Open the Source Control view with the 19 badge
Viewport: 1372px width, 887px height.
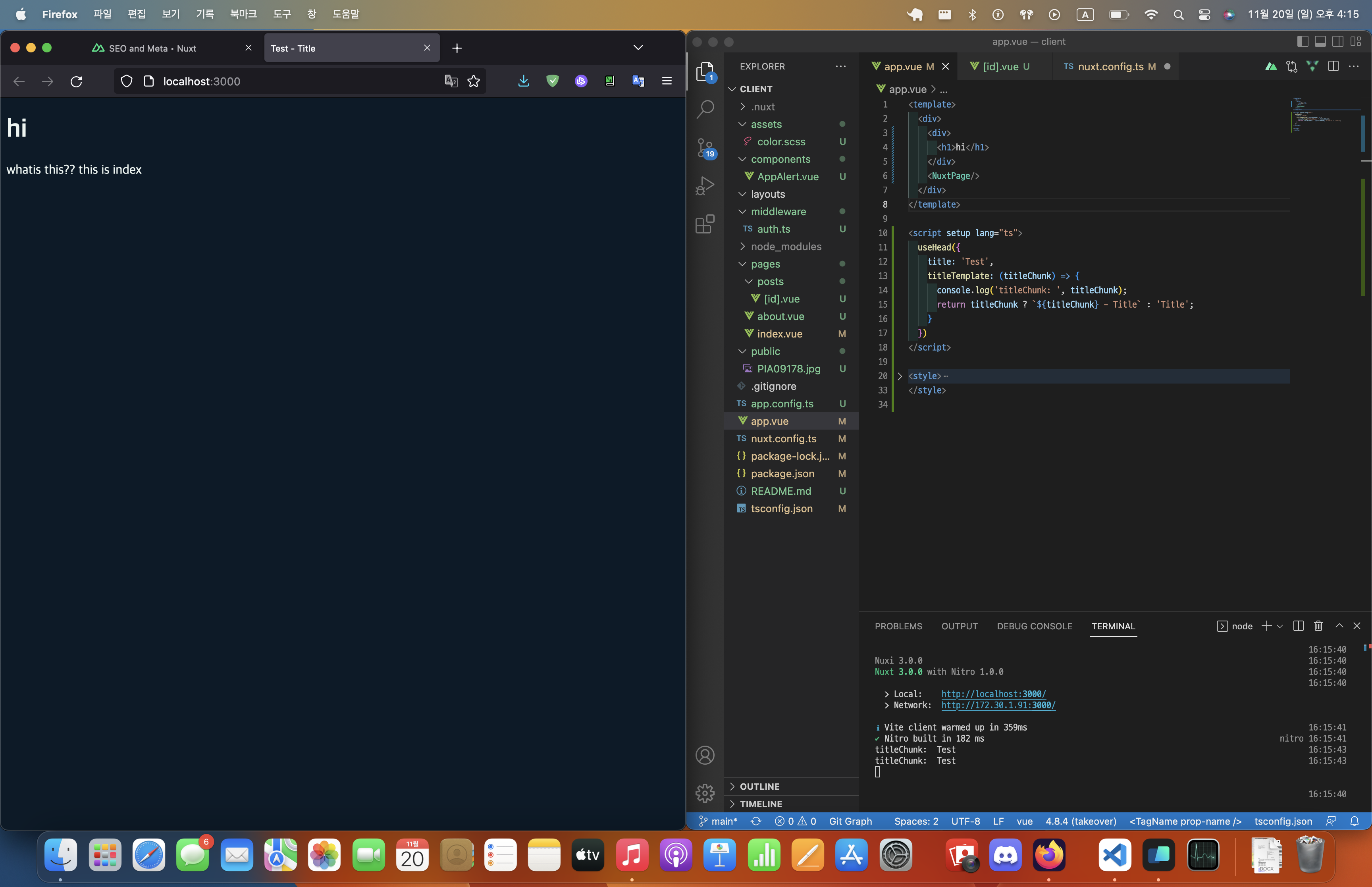pyautogui.click(x=705, y=147)
